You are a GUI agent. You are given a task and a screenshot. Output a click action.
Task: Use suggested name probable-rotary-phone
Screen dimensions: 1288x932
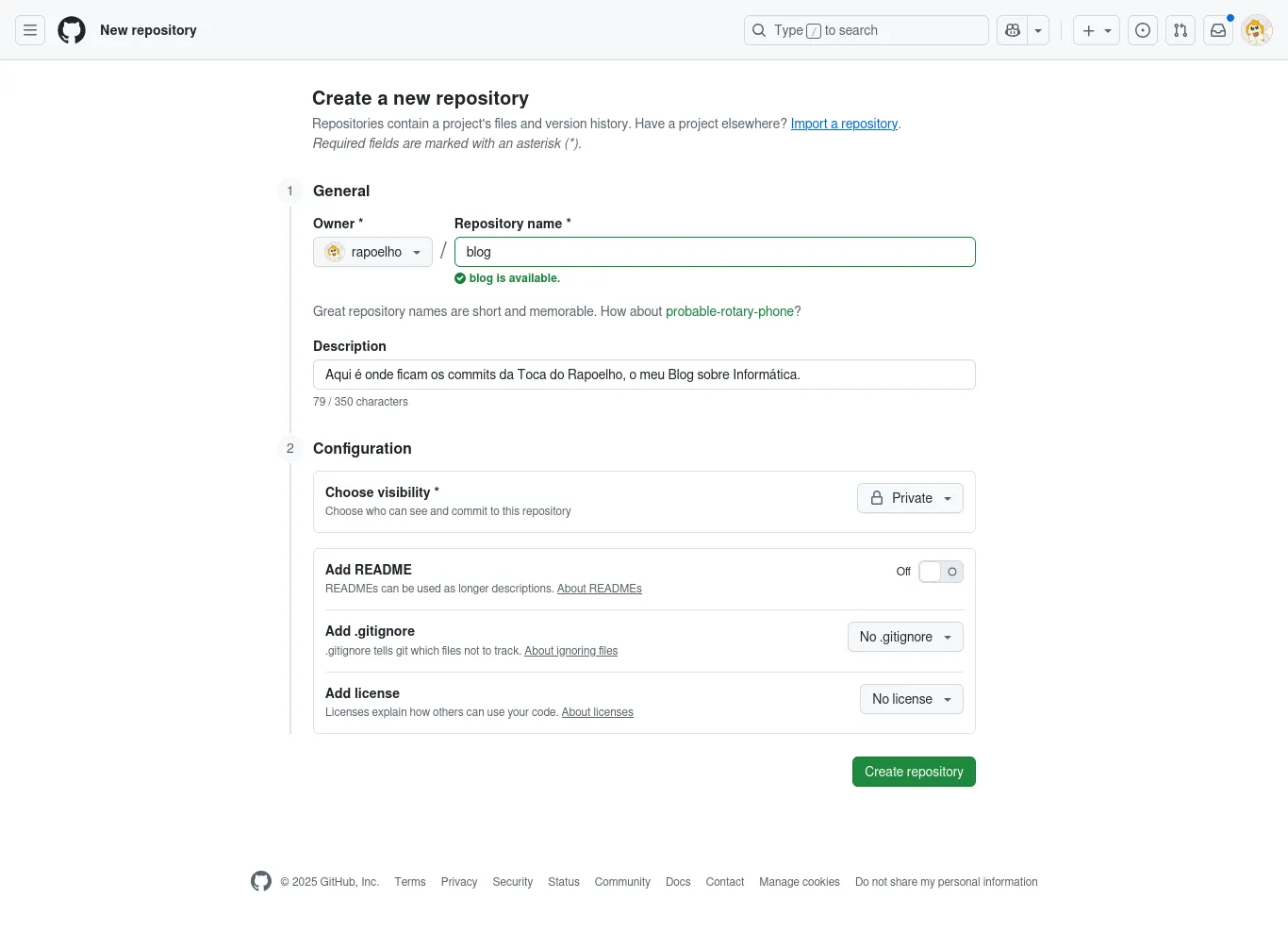pos(730,311)
